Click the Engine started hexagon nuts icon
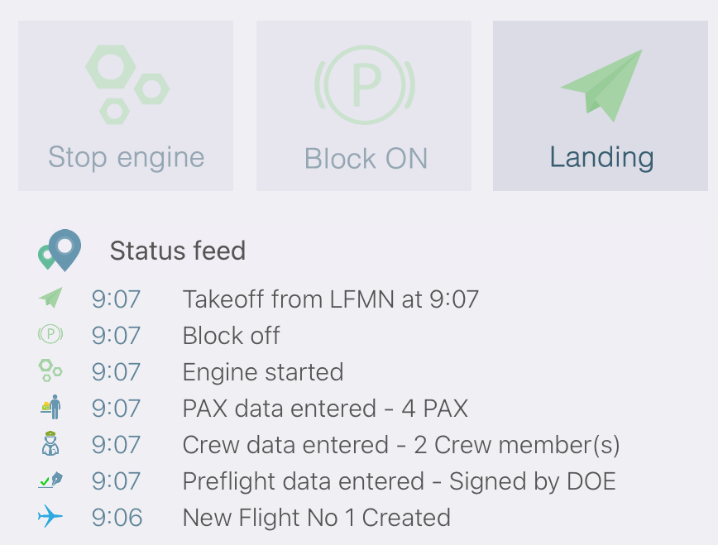 [x=50, y=371]
